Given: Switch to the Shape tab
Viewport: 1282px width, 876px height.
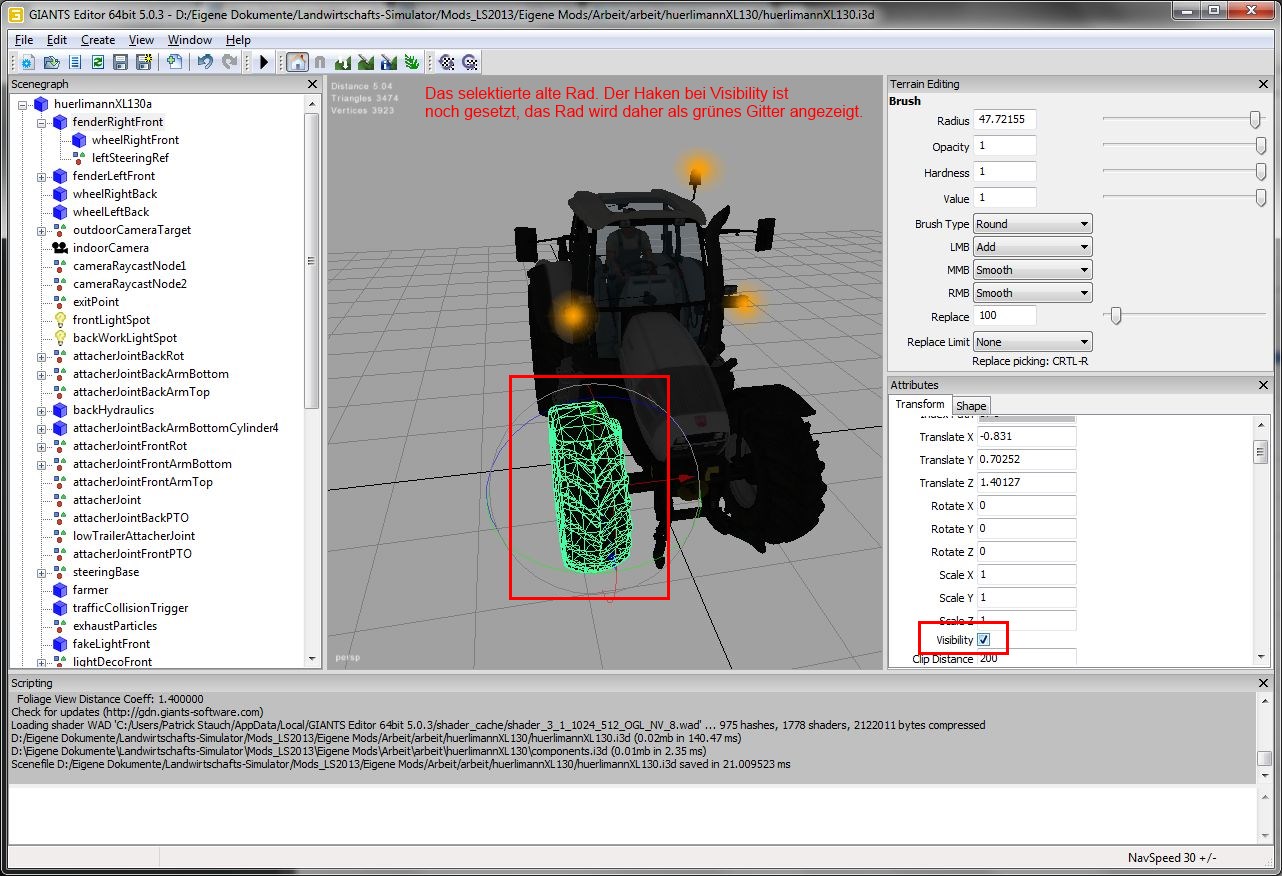Looking at the screenshot, I should 971,406.
